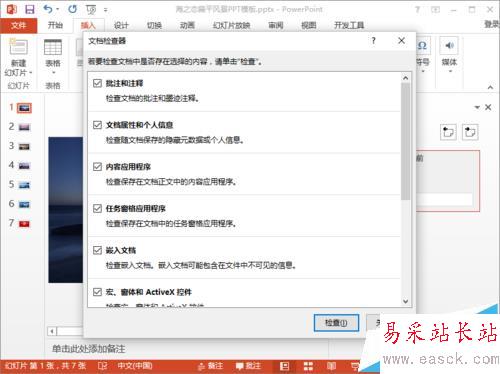Collapse the ribbon with the chevron arrow
500x374 pixels.
[490, 87]
